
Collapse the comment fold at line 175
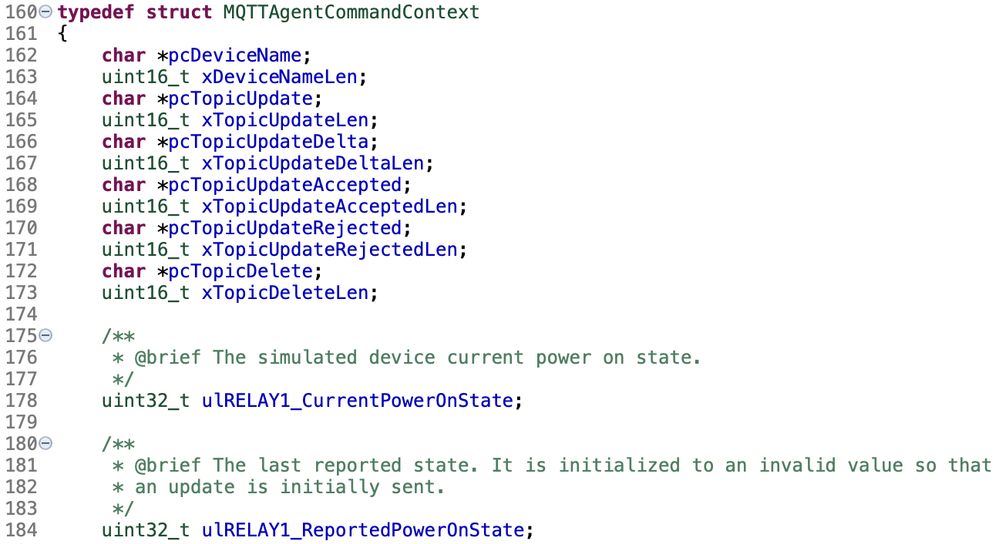(46, 335)
